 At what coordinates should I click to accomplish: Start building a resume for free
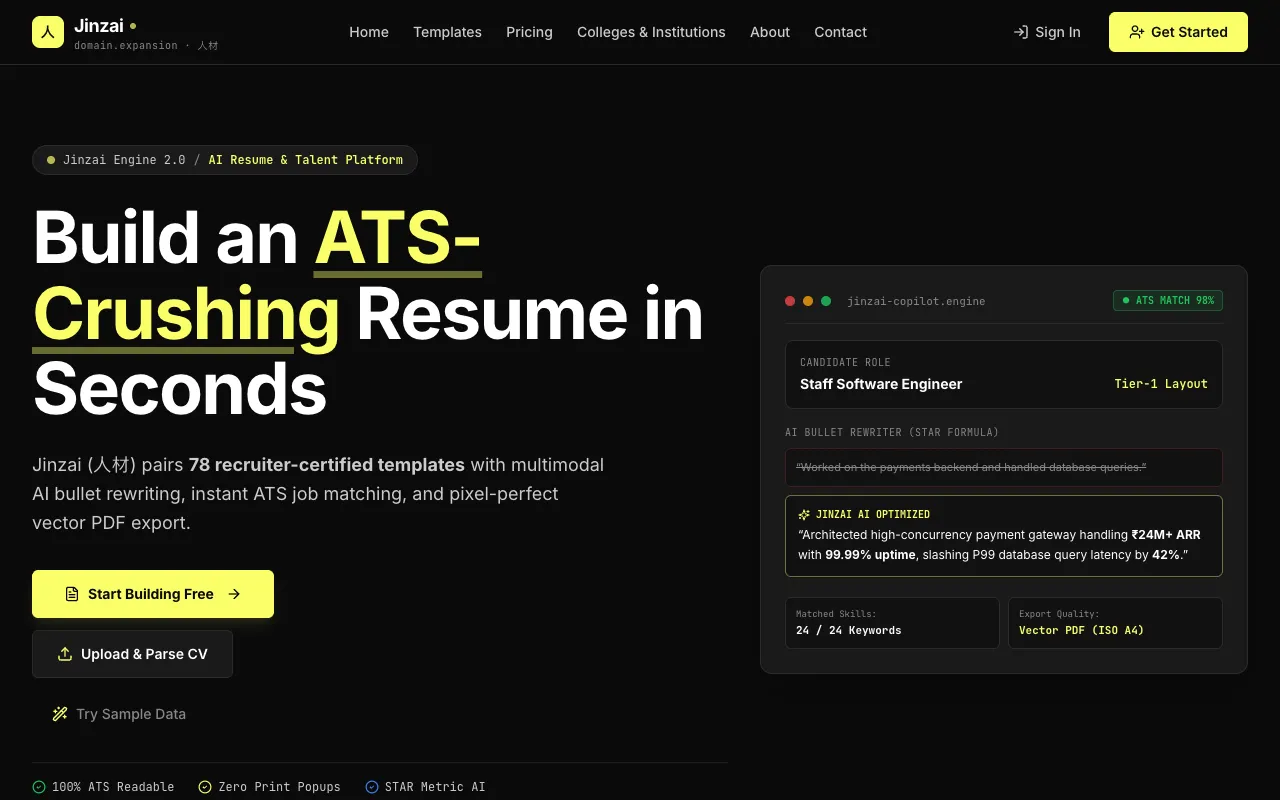coord(153,594)
